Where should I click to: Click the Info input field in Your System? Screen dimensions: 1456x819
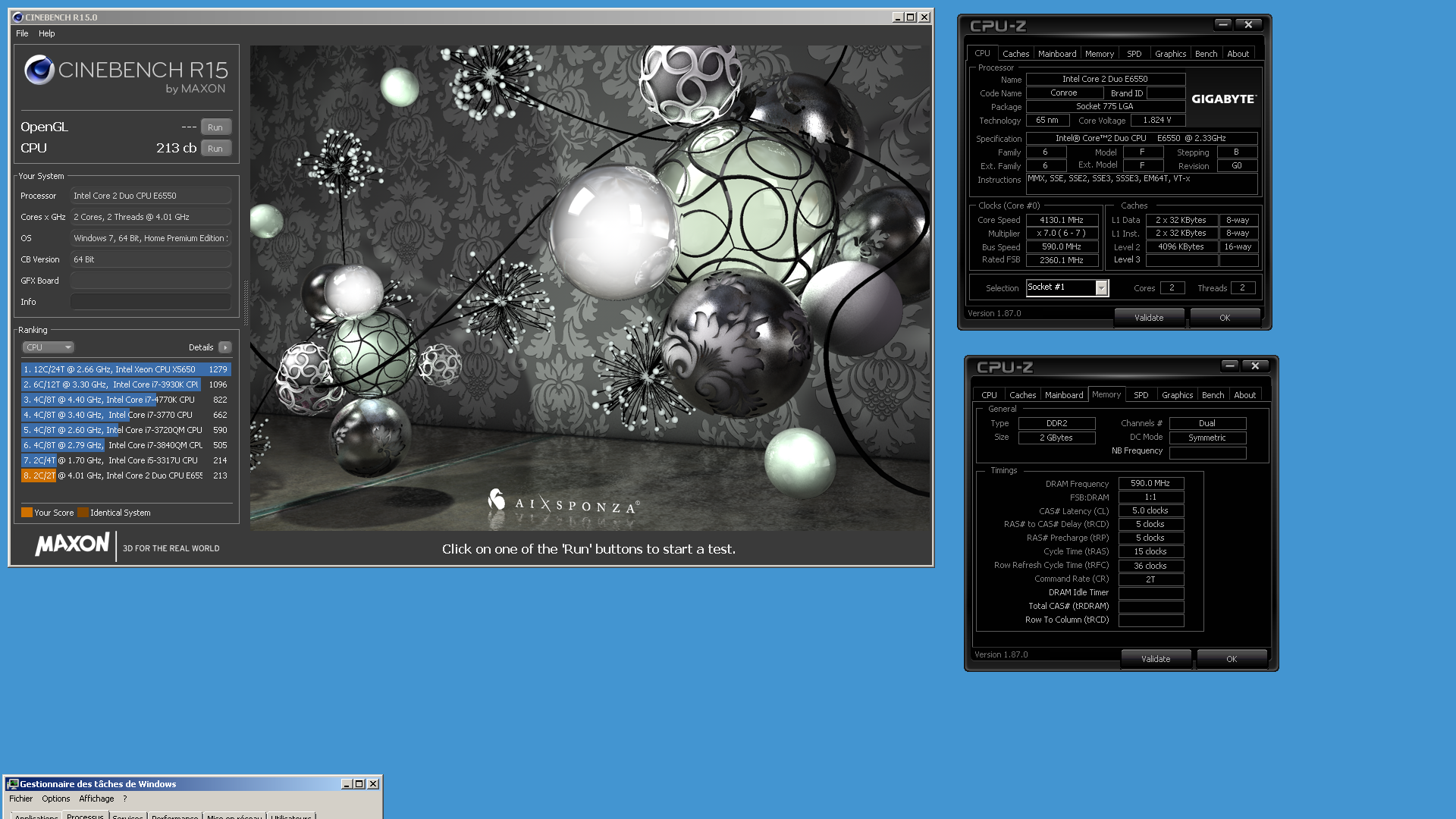coord(151,302)
